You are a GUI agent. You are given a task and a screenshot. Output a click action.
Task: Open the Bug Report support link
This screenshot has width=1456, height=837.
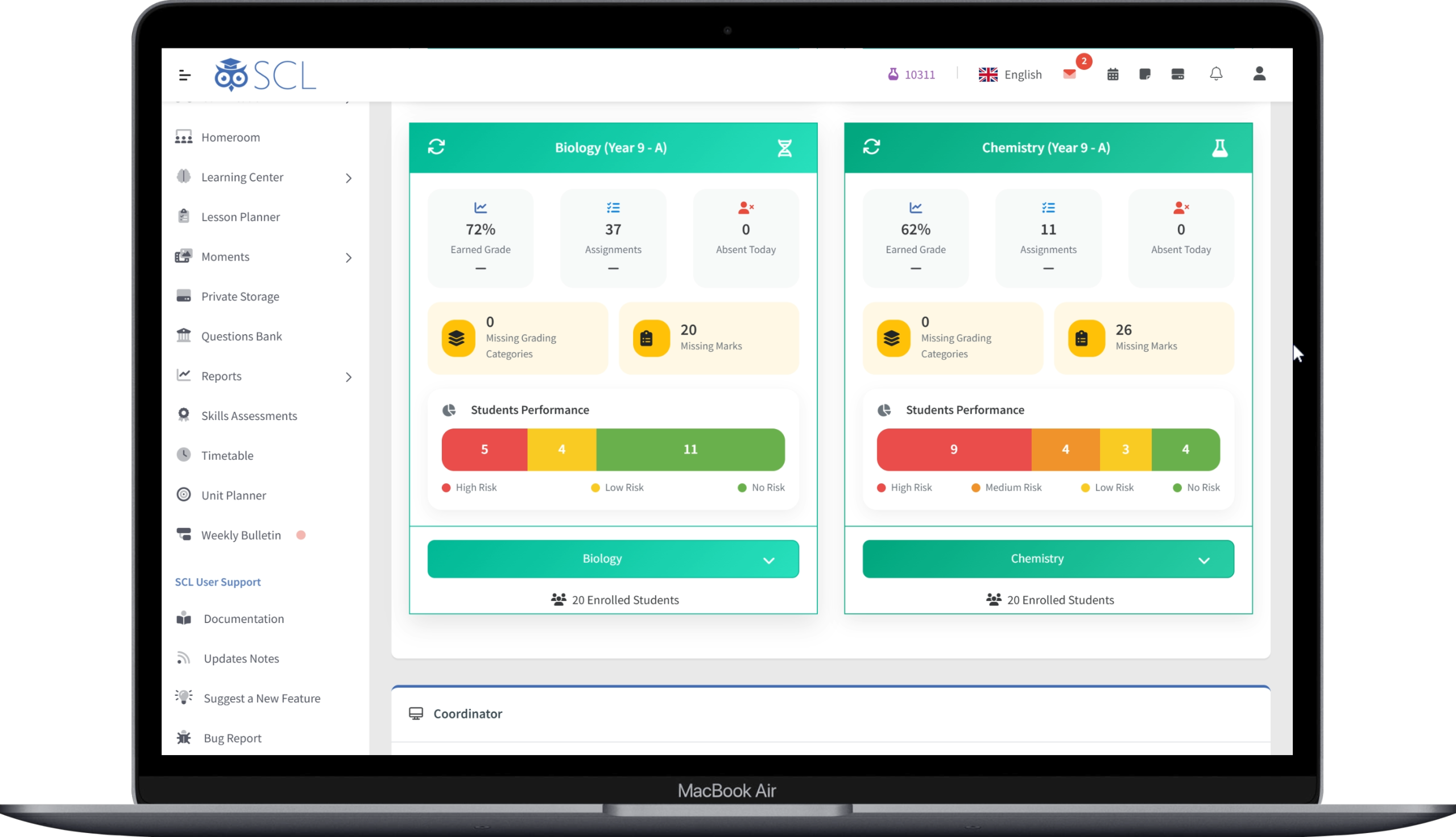(x=232, y=738)
